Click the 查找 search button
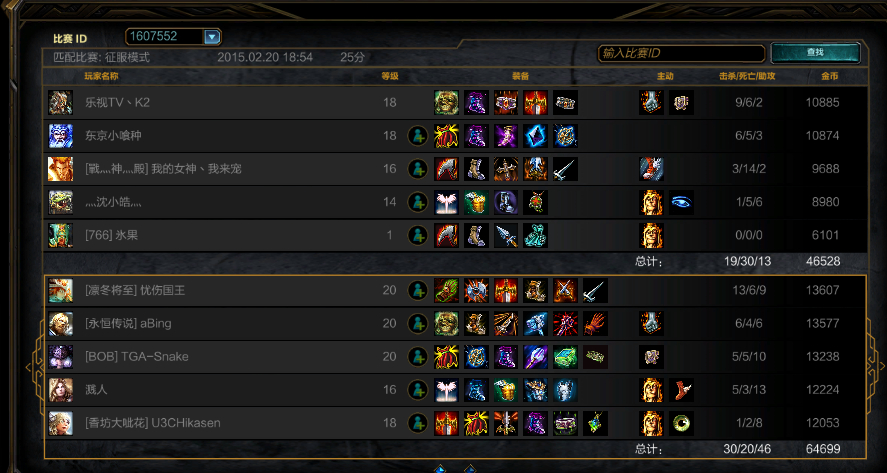Screen dimensions: 887x473 (x=815, y=53)
